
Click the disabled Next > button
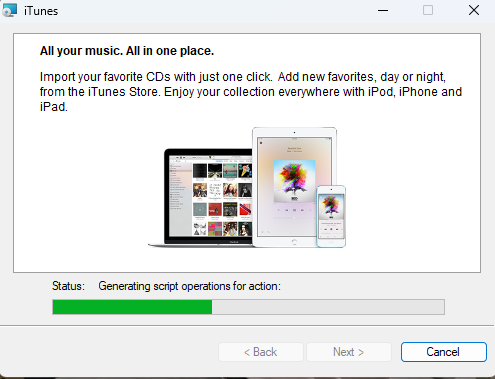(x=349, y=352)
